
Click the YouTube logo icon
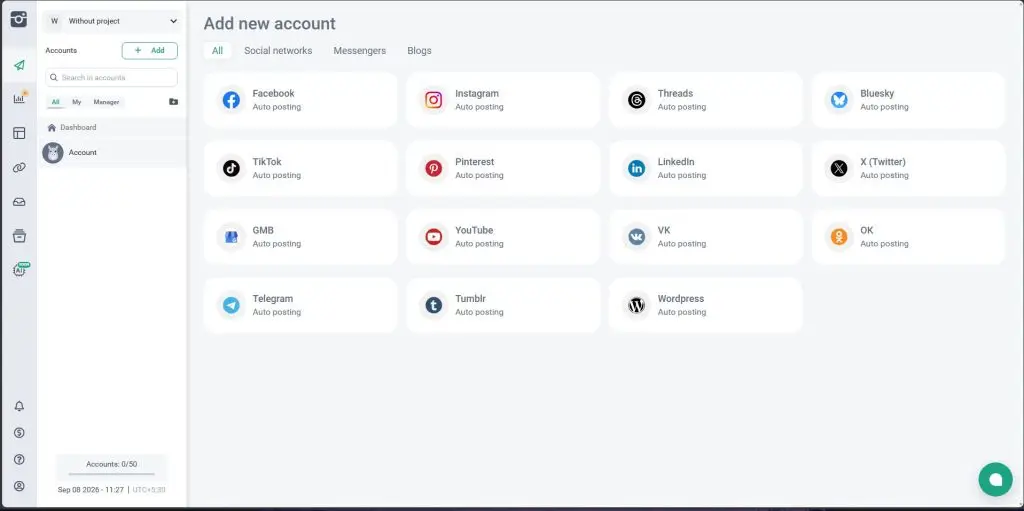434,237
